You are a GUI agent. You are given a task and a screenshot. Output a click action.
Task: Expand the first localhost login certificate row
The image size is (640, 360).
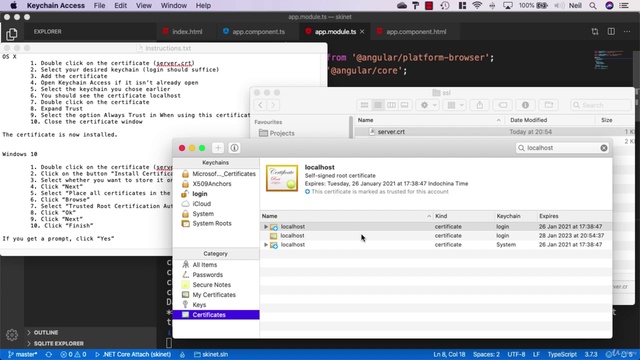(266, 227)
